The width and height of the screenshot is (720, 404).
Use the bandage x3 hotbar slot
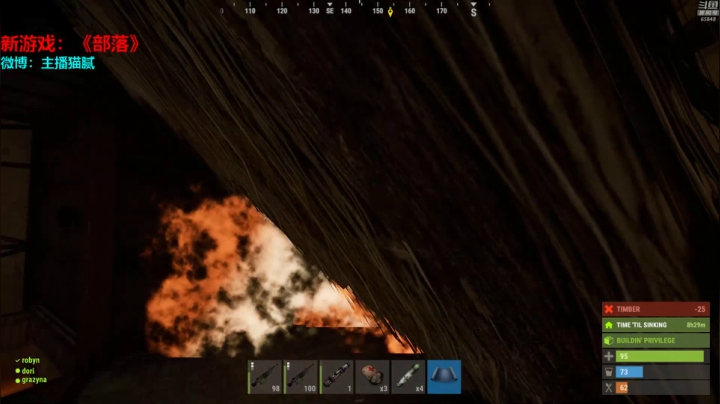coord(372,377)
